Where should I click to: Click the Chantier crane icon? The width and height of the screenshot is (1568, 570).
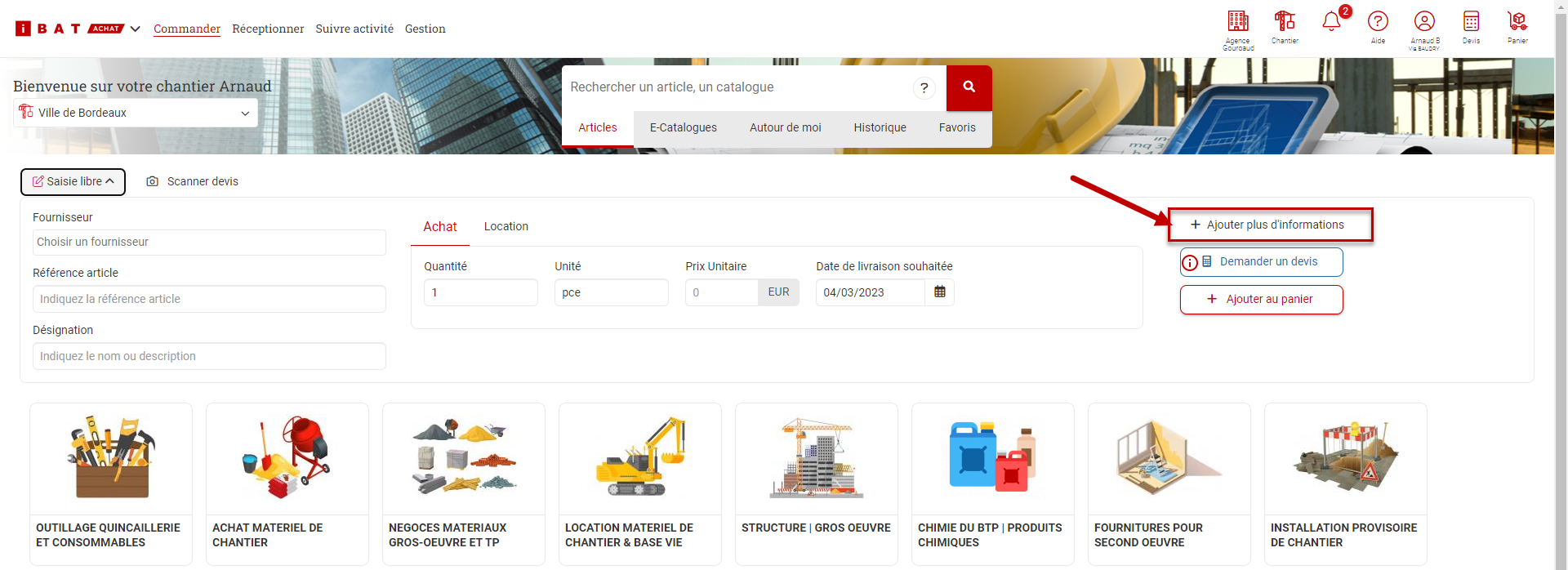pos(1285,22)
